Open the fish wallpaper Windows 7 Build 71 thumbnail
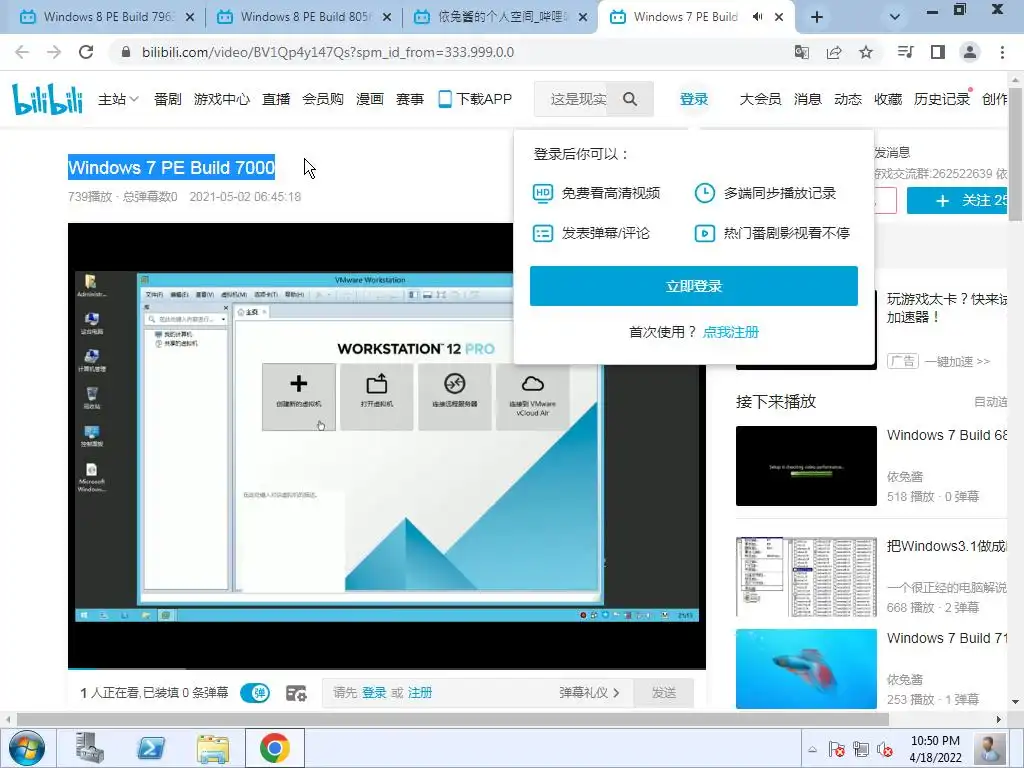Image resolution: width=1024 pixels, height=768 pixels. click(806, 669)
